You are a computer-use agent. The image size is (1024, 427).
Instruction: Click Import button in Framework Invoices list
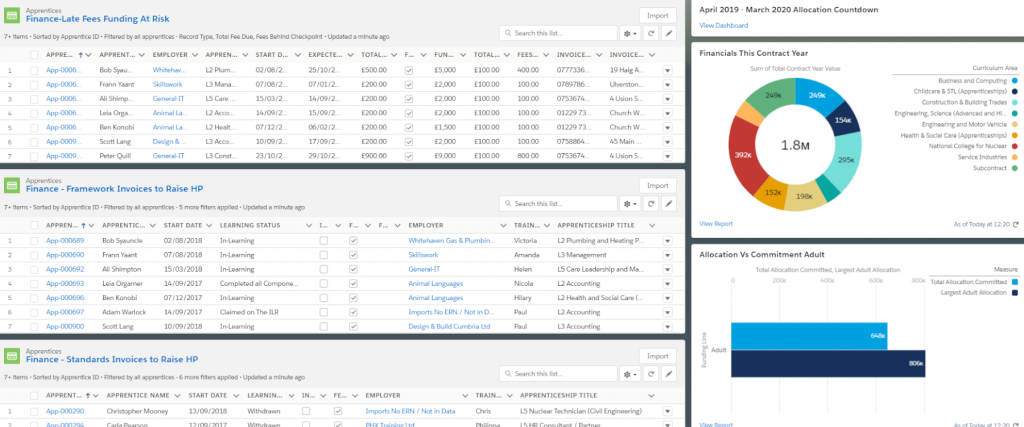(658, 185)
